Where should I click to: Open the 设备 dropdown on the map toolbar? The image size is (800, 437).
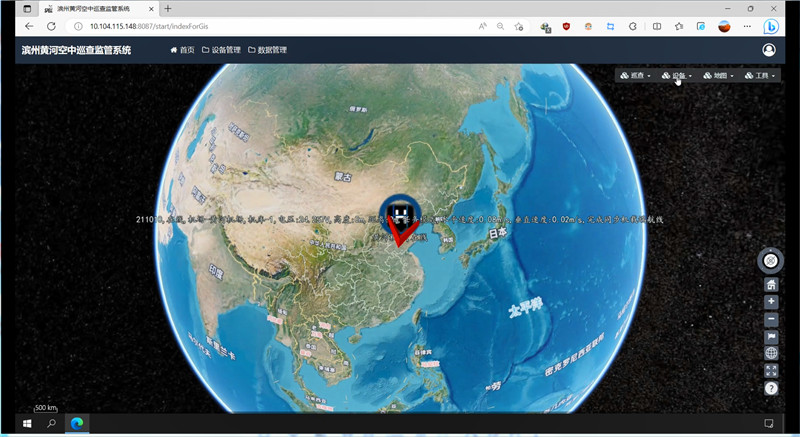pyautogui.click(x=677, y=75)
